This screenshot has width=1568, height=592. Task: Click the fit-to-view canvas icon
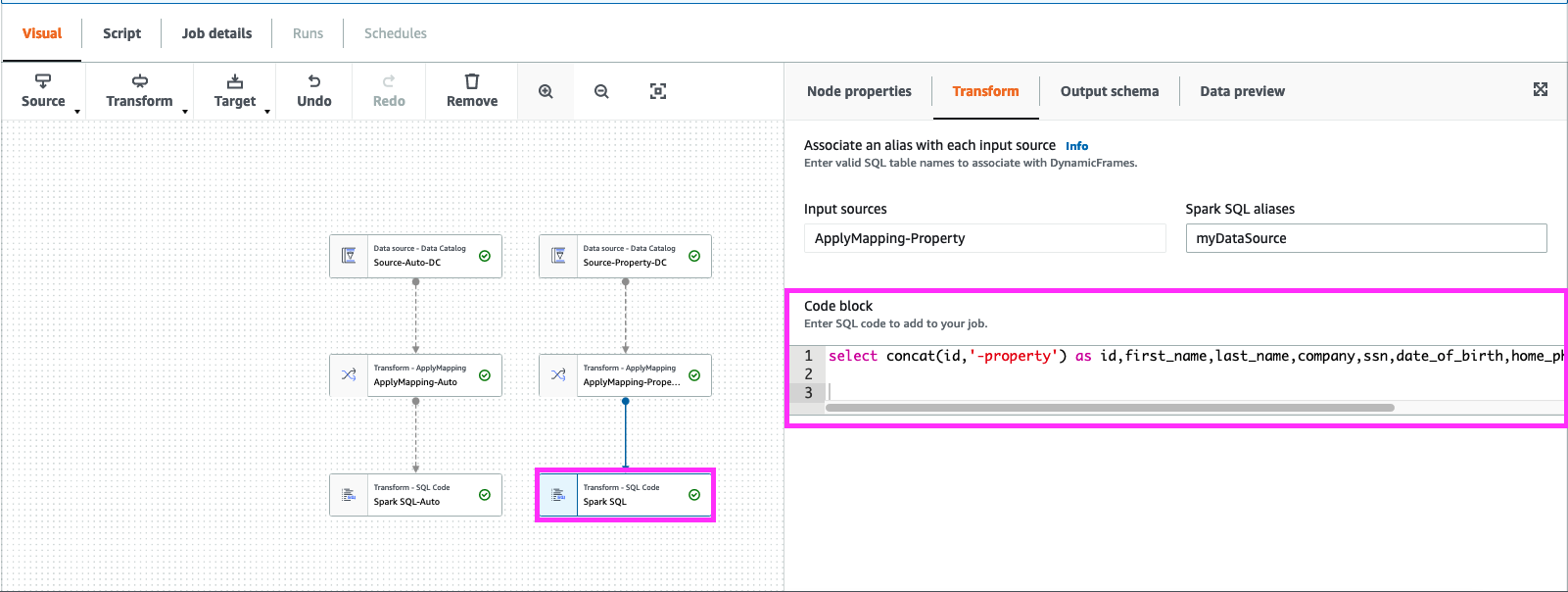click(658, 91)
